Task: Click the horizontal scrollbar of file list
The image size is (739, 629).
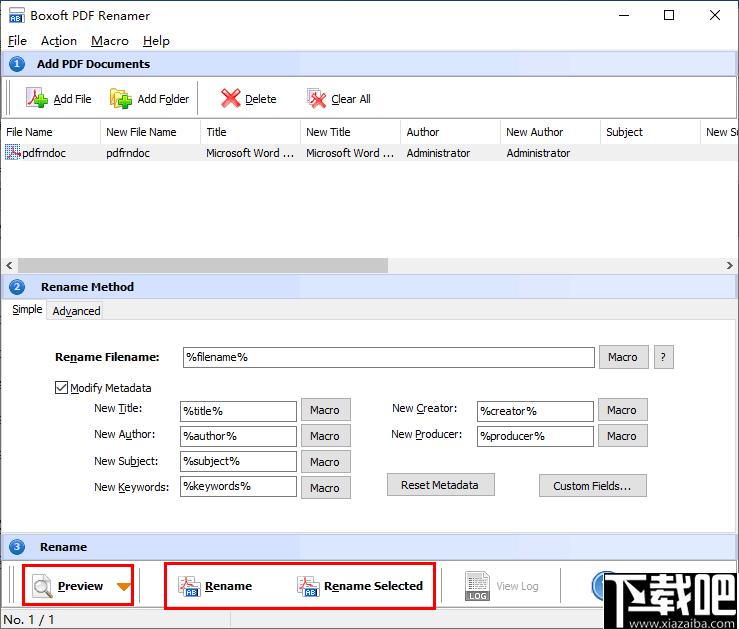Action: pos(200,265)
